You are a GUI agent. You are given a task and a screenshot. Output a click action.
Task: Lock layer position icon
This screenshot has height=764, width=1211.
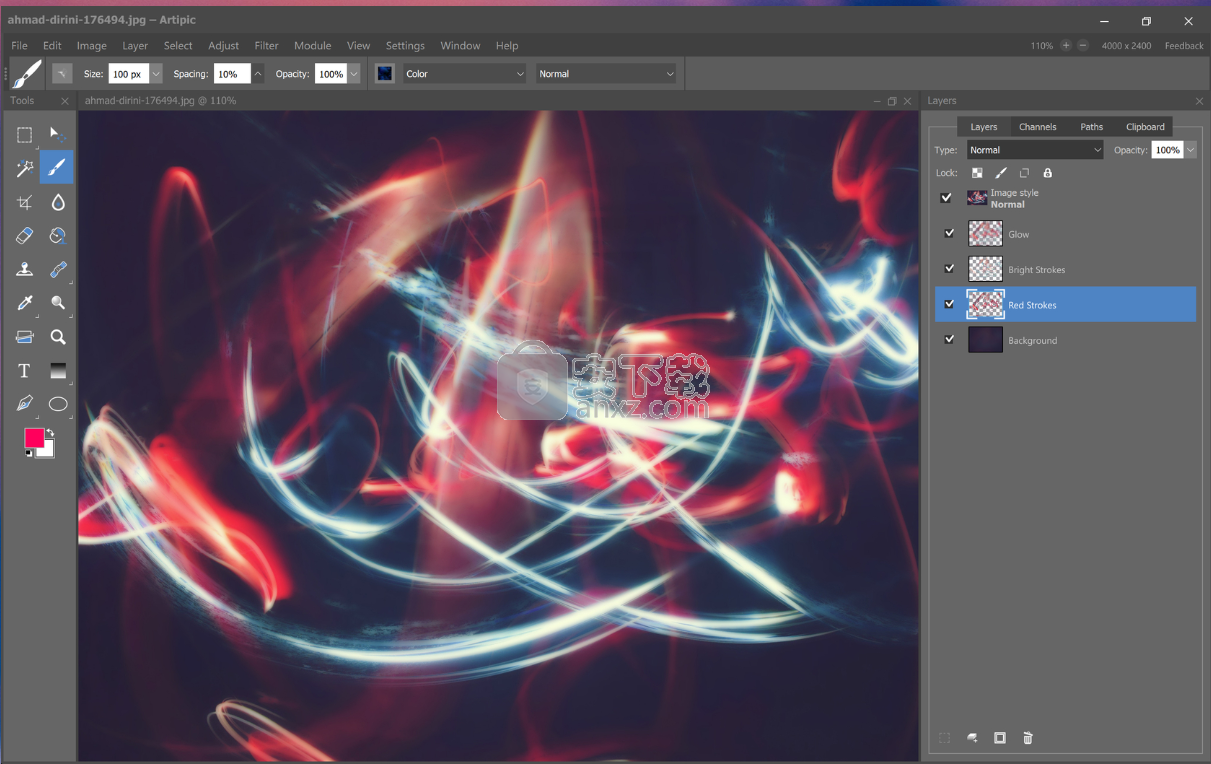pos(1024,173)
